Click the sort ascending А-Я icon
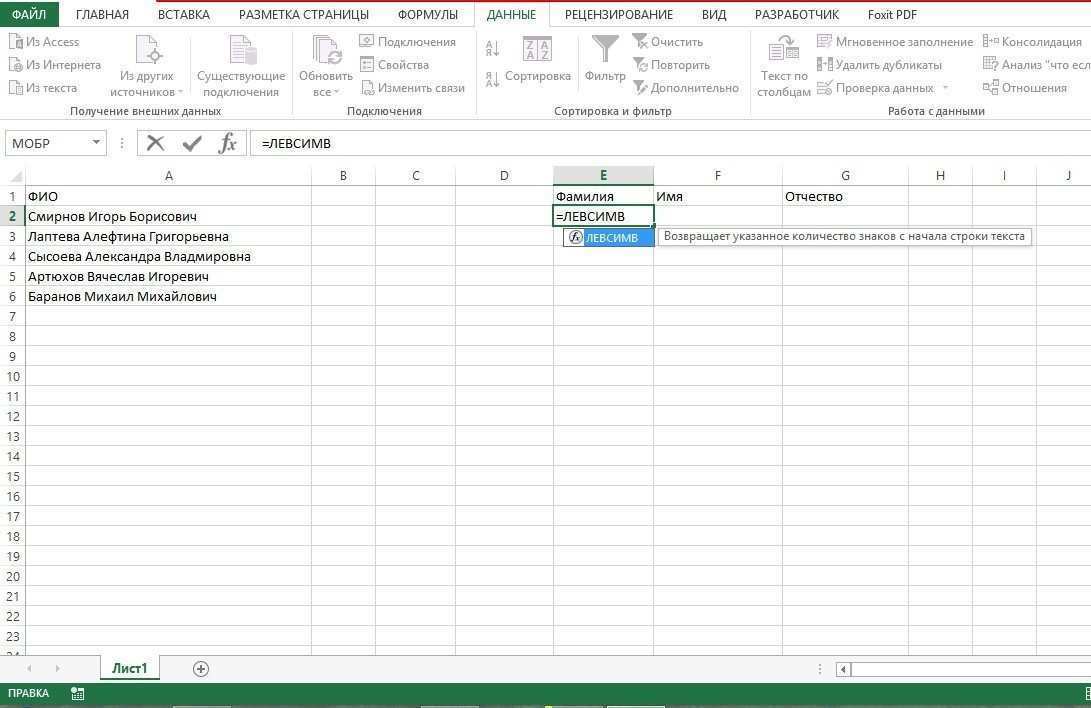The height and width of the screenshot is (708, 1091). tap(490, 48)
